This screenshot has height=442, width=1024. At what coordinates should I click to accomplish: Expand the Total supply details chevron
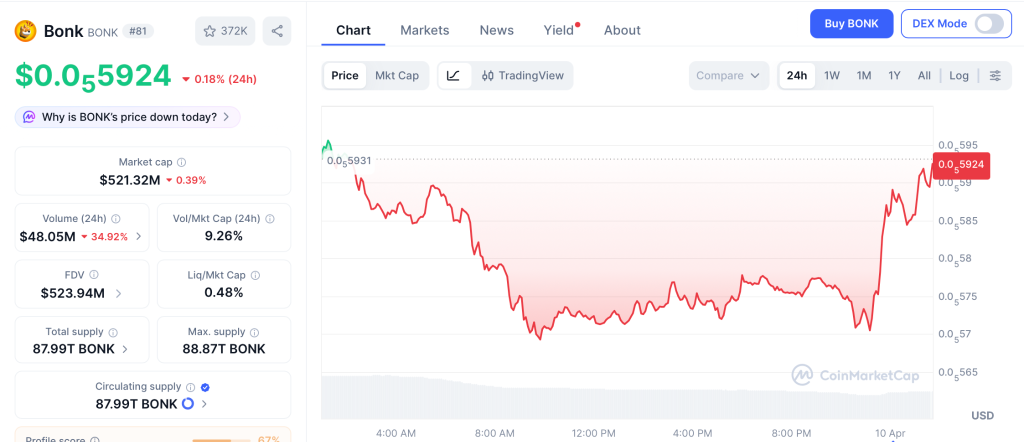click(125, 349)
